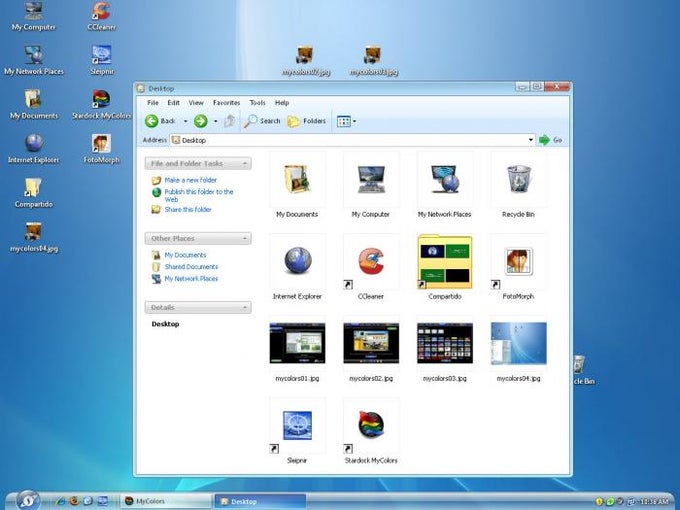Collapse File and Folder Tasks panel
This screenshot has width=680, height=510.
pos(245,163)
